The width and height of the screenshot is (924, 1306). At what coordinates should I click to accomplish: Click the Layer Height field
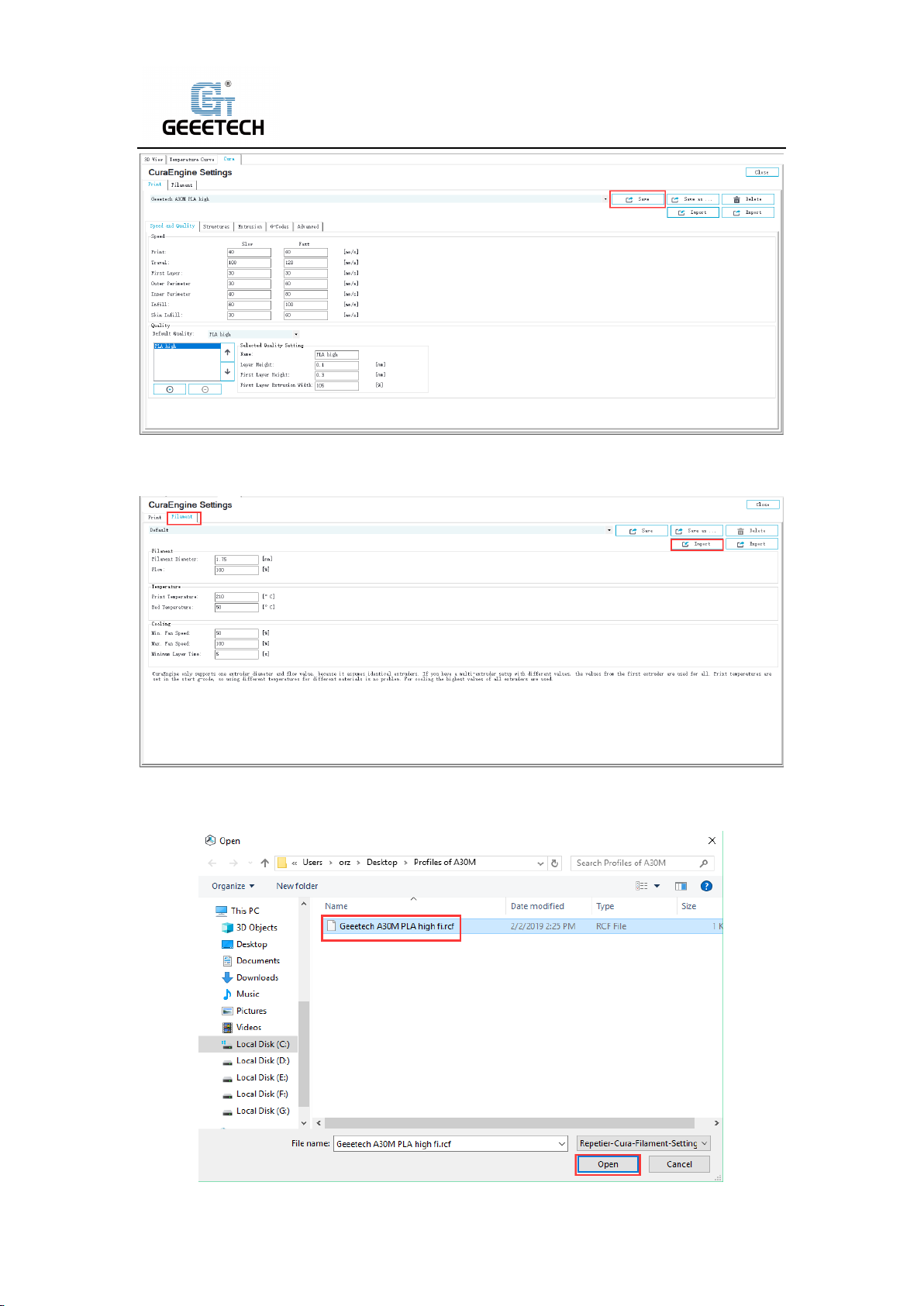(336, 364)
